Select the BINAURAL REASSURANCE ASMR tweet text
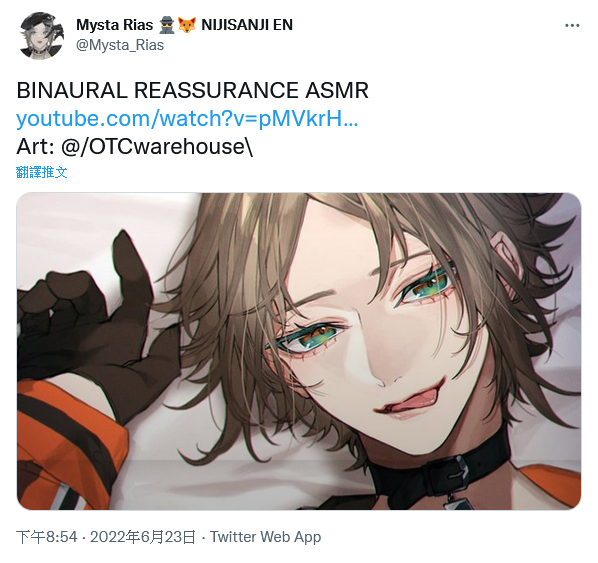The height and width of the screenshot is (563, 598). coord(193,90)
